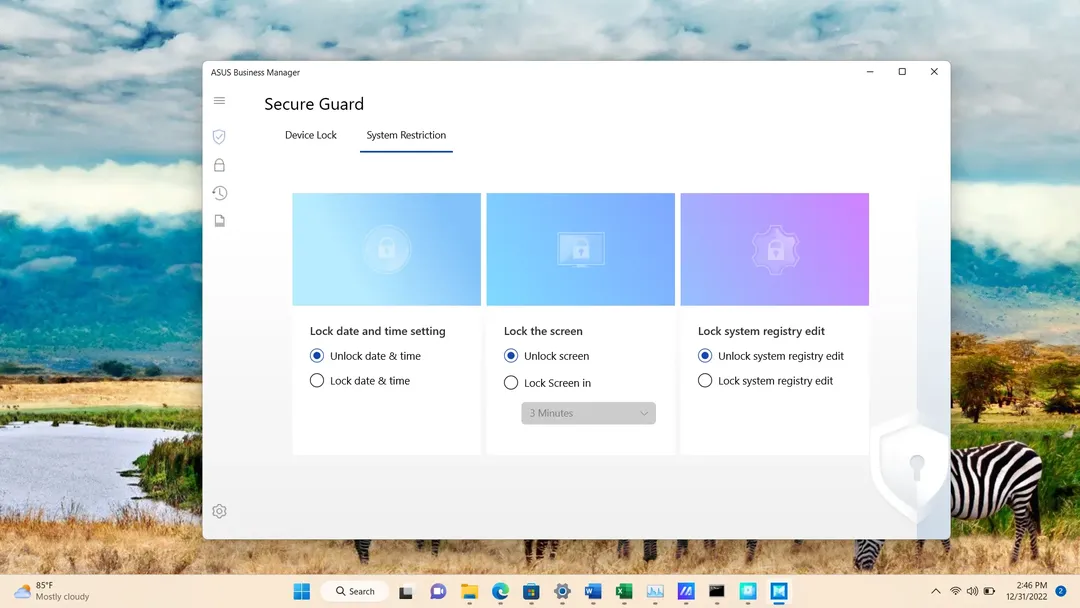Launch Excel from the taskbar
The image size is (1080, 608).
(x=624, y=591)
